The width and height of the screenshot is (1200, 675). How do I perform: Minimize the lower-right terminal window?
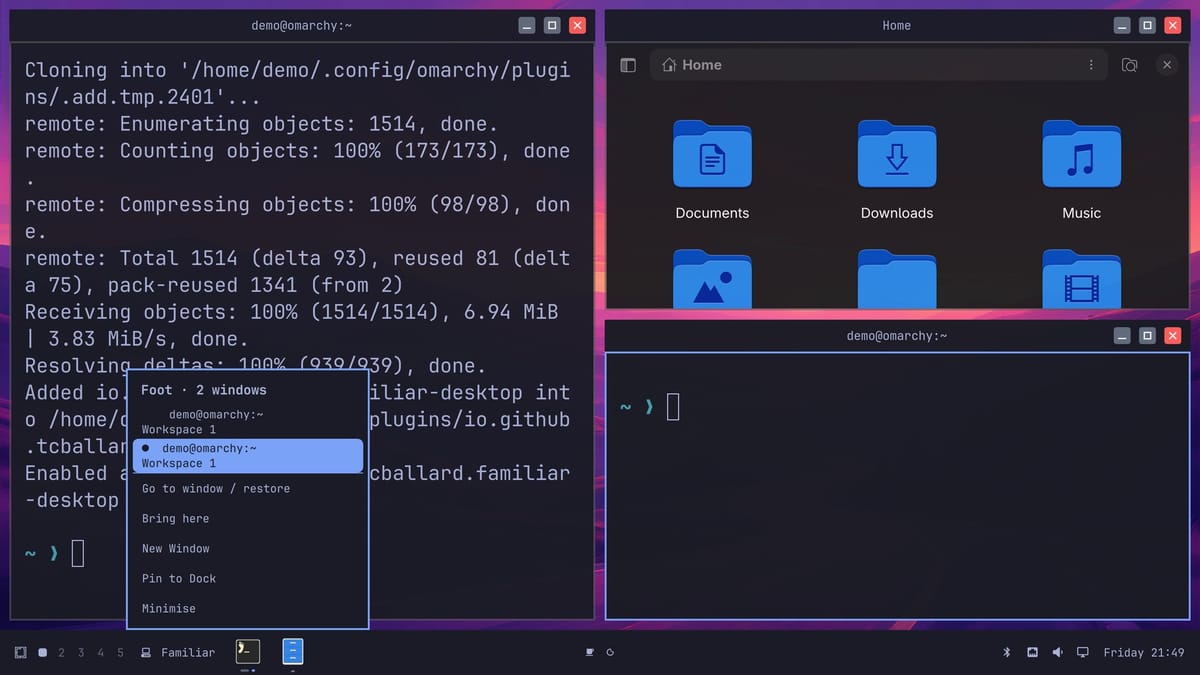(x=1123, y=336)
